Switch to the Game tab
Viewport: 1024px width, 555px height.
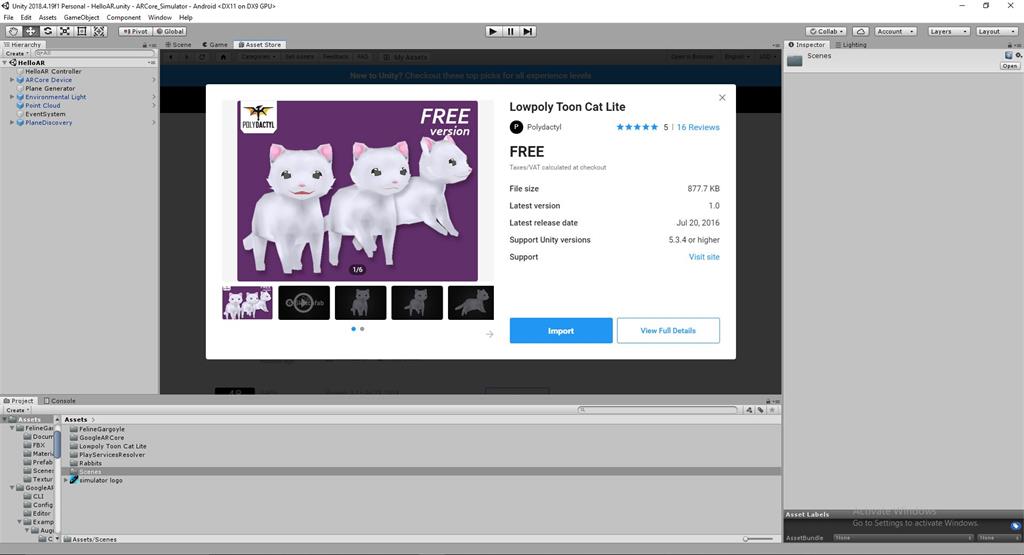(x=215, y=44)
